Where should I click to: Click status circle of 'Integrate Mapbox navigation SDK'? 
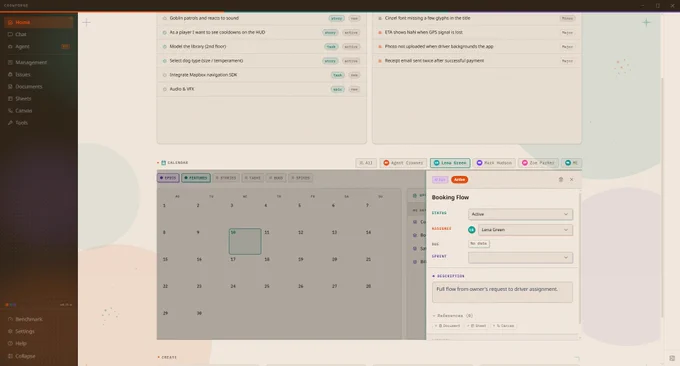165,75
